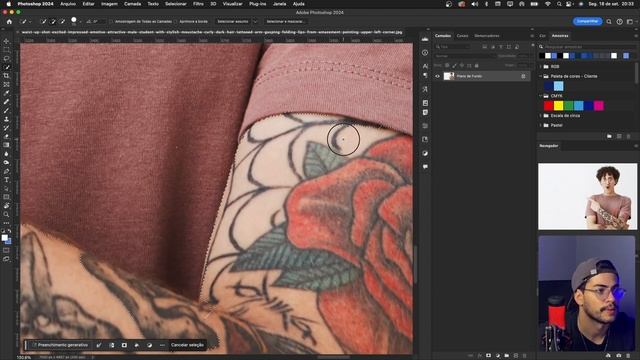Image resolution: width=640 pixels, height=360 pixels.
Task: Toggle Add to Selection mode in options bar
Action: tap(53, 22)
